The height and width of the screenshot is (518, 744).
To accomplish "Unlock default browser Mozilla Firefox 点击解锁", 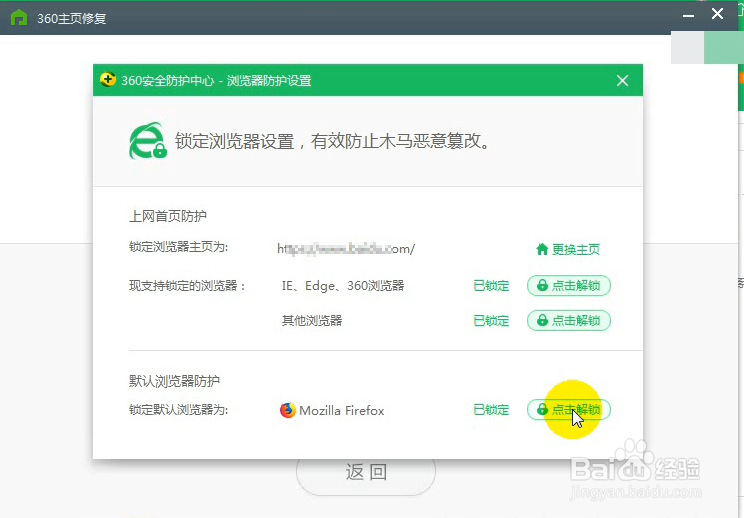I will pos(568,410).
